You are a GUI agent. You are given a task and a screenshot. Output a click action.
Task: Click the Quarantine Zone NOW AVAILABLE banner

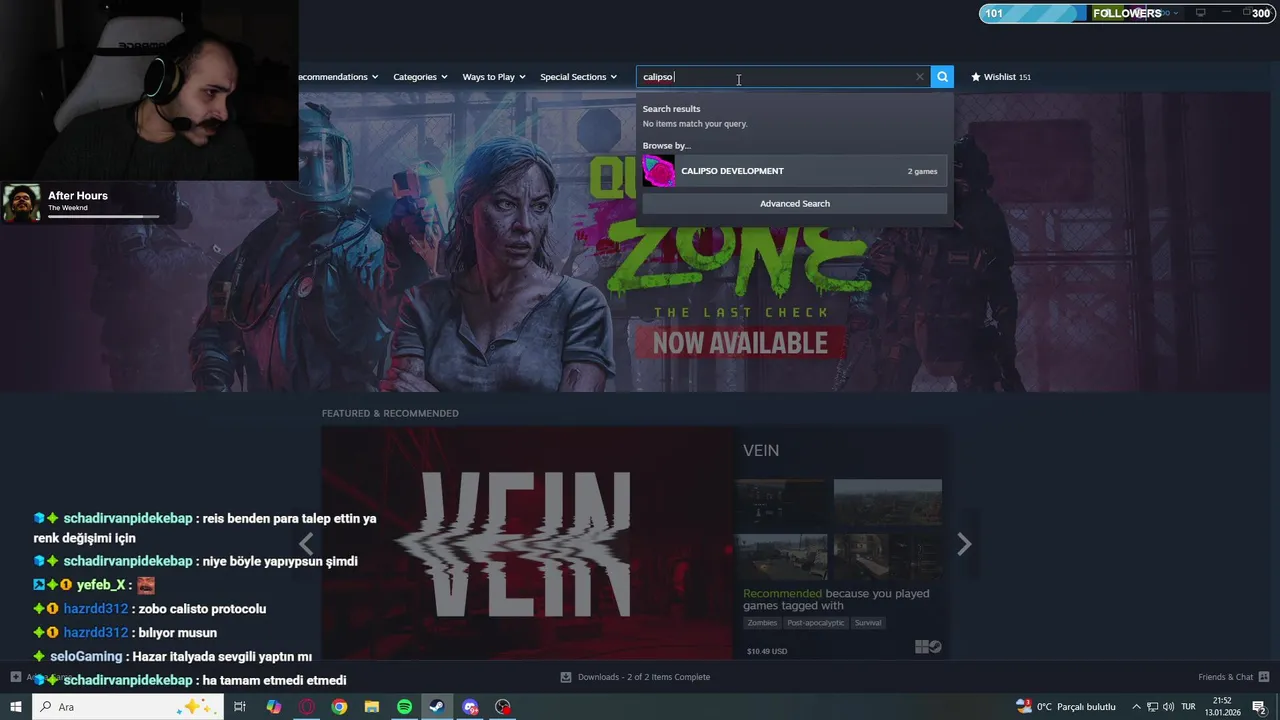tap(740, 343)
